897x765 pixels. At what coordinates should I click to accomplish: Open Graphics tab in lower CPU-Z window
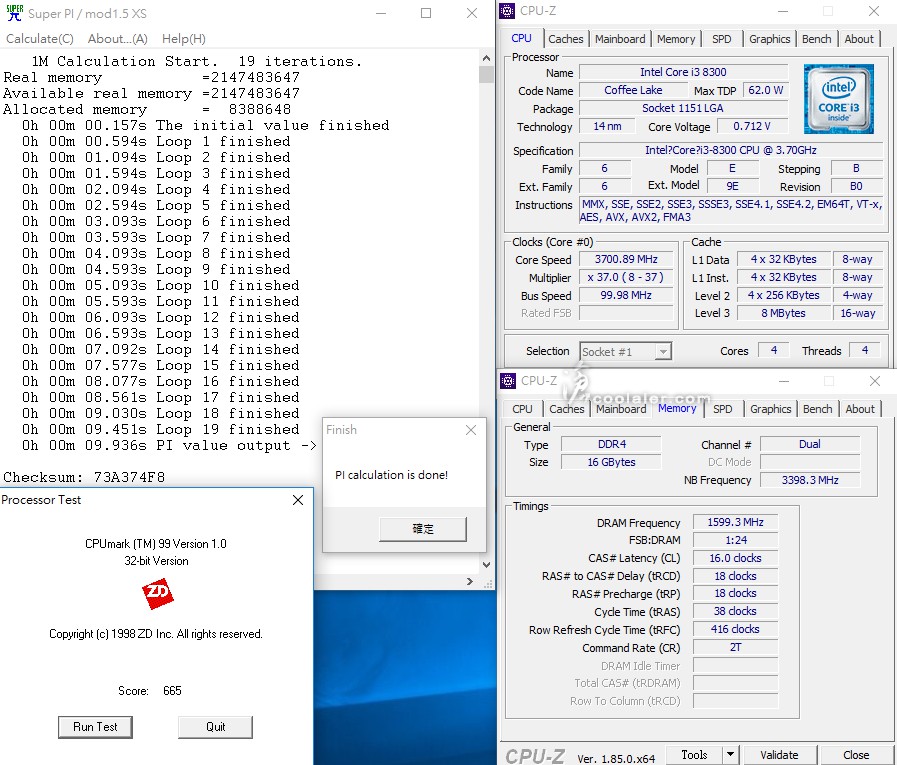point(771,409)
